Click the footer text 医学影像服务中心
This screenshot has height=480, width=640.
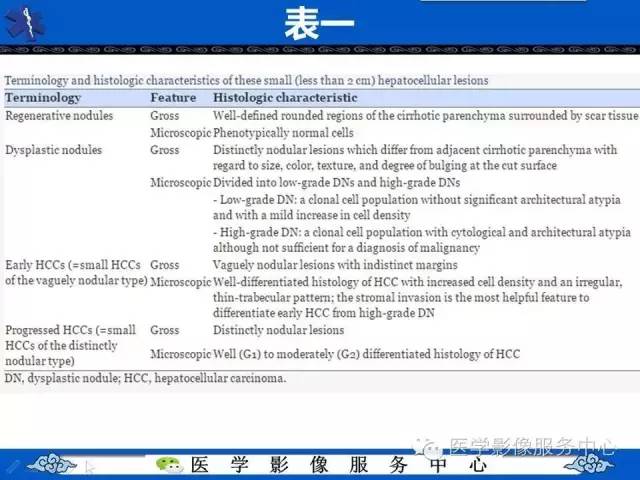tap(339, 465)
